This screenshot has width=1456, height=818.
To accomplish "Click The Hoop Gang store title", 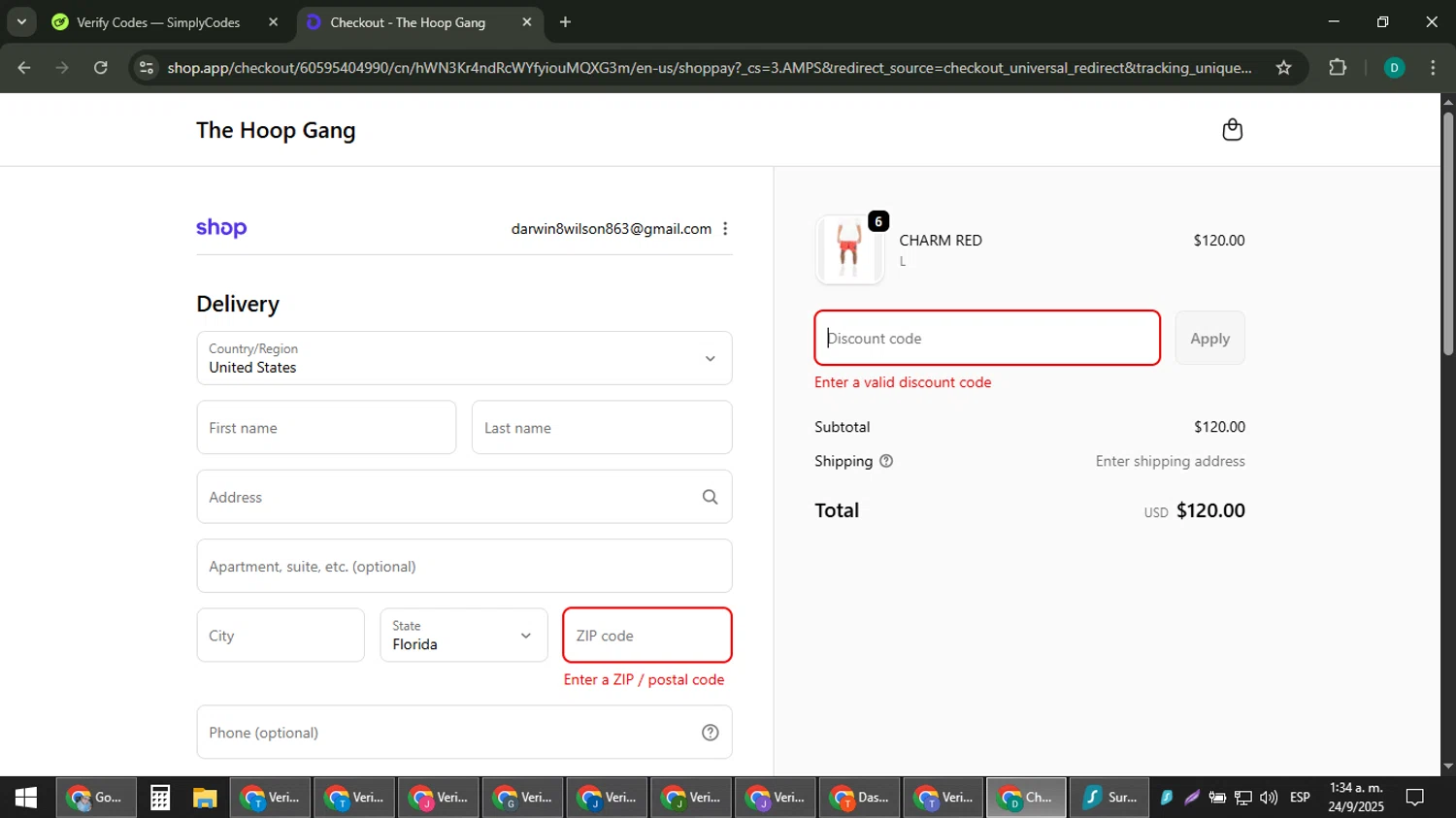I will click(276, 130).
